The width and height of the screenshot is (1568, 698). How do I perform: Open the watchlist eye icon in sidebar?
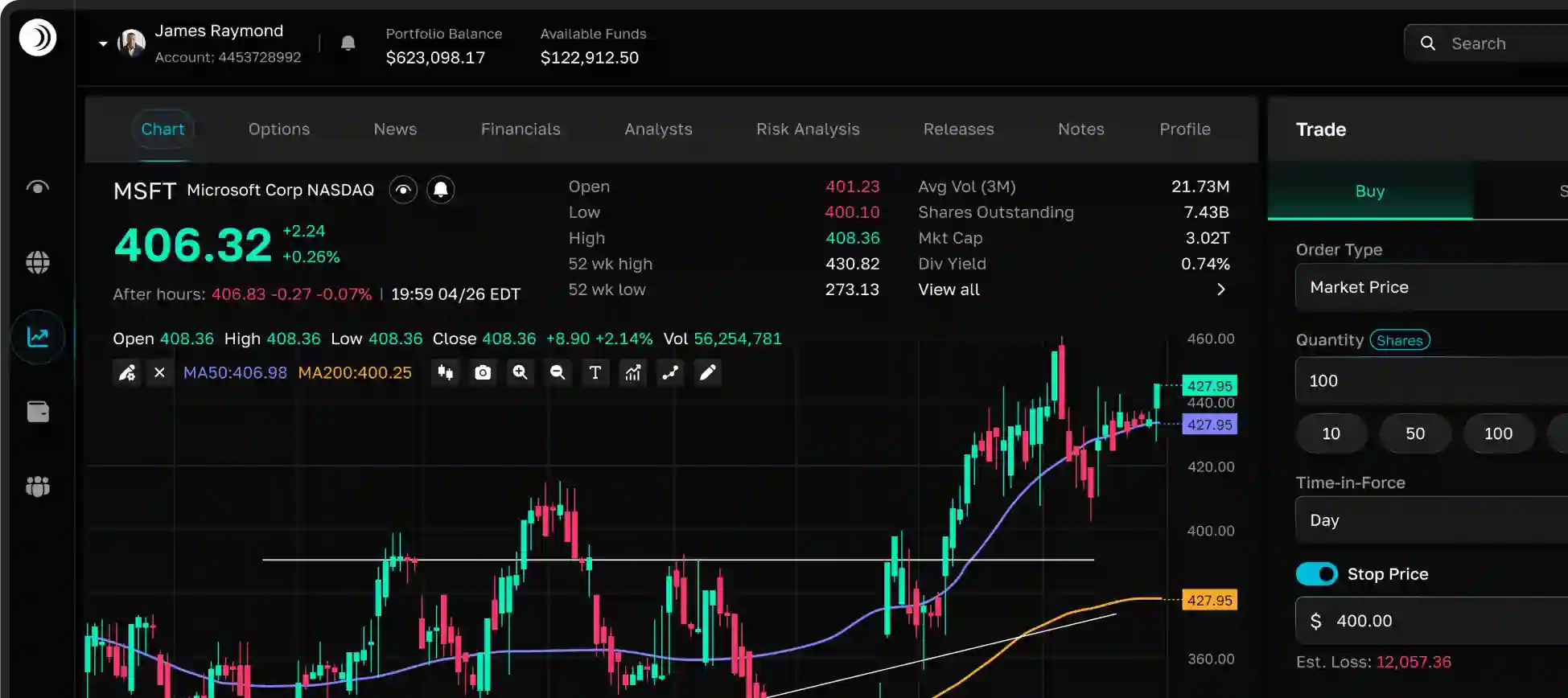38,187
